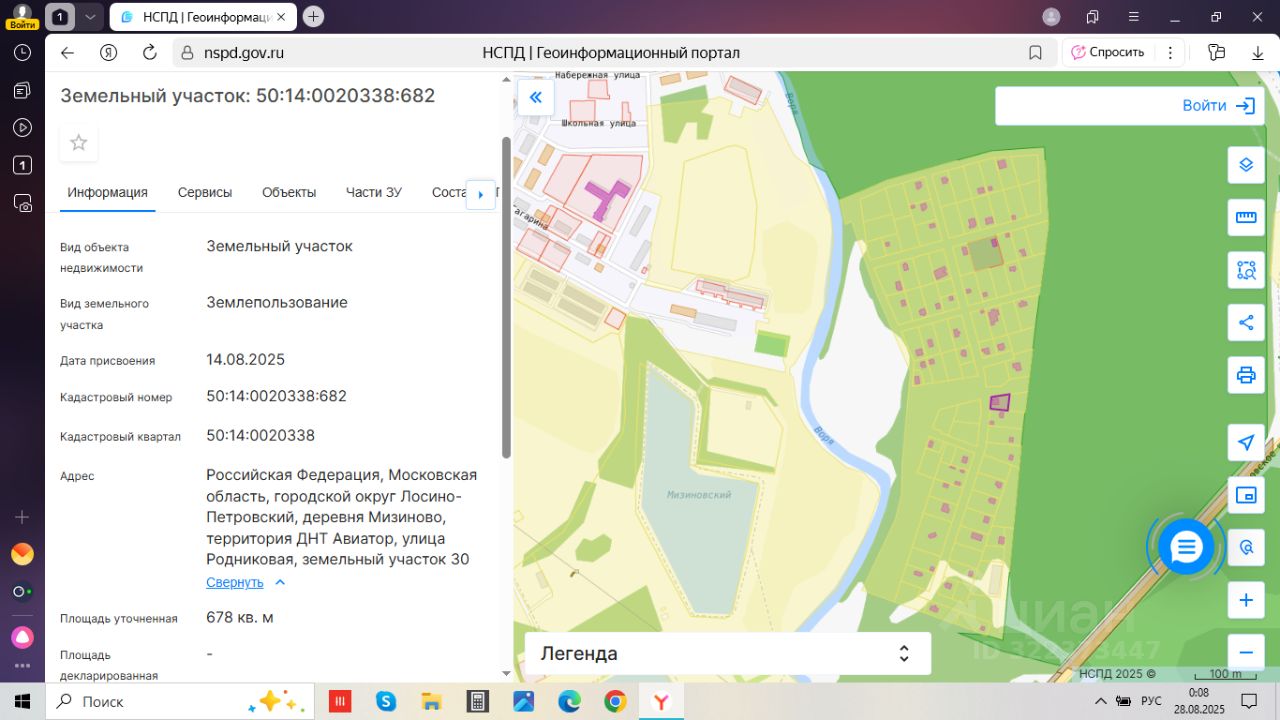Screen dimensions: 1280x720
Task: Click the Свернуть link under the address
Action: click(235, 582)
